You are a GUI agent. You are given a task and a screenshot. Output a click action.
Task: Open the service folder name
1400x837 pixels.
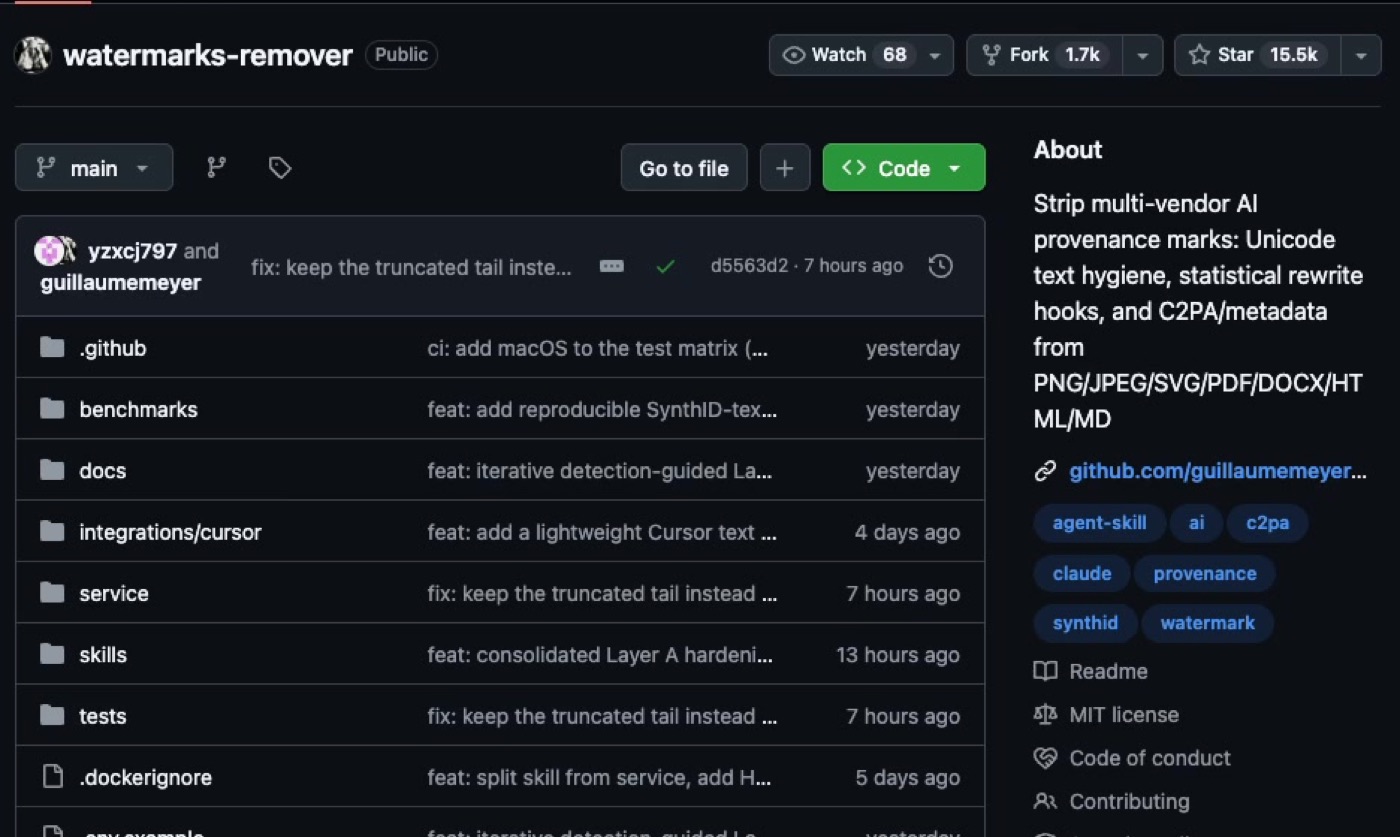point(113,593)
